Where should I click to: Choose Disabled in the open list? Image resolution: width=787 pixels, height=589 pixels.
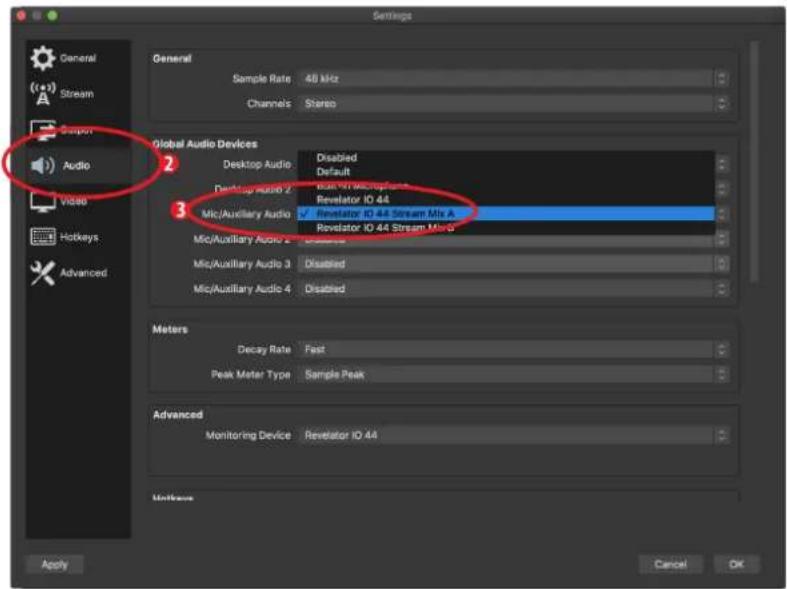[x=506, y=158]
